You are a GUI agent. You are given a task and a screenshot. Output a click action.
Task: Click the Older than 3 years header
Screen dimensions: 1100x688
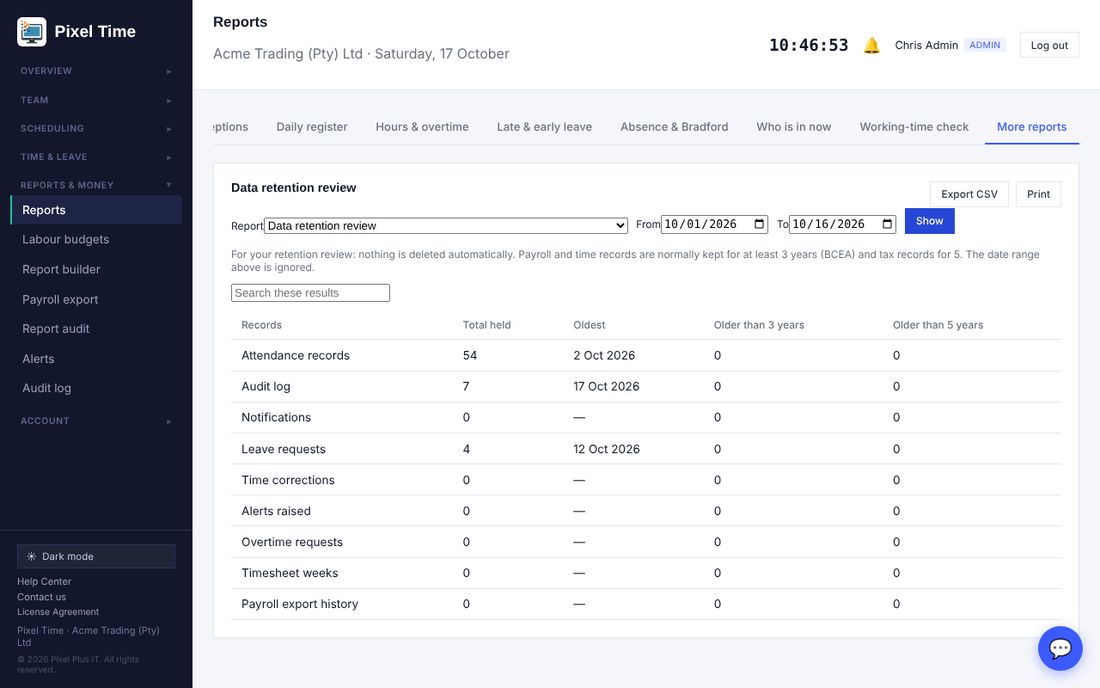(x=759, y=325)
